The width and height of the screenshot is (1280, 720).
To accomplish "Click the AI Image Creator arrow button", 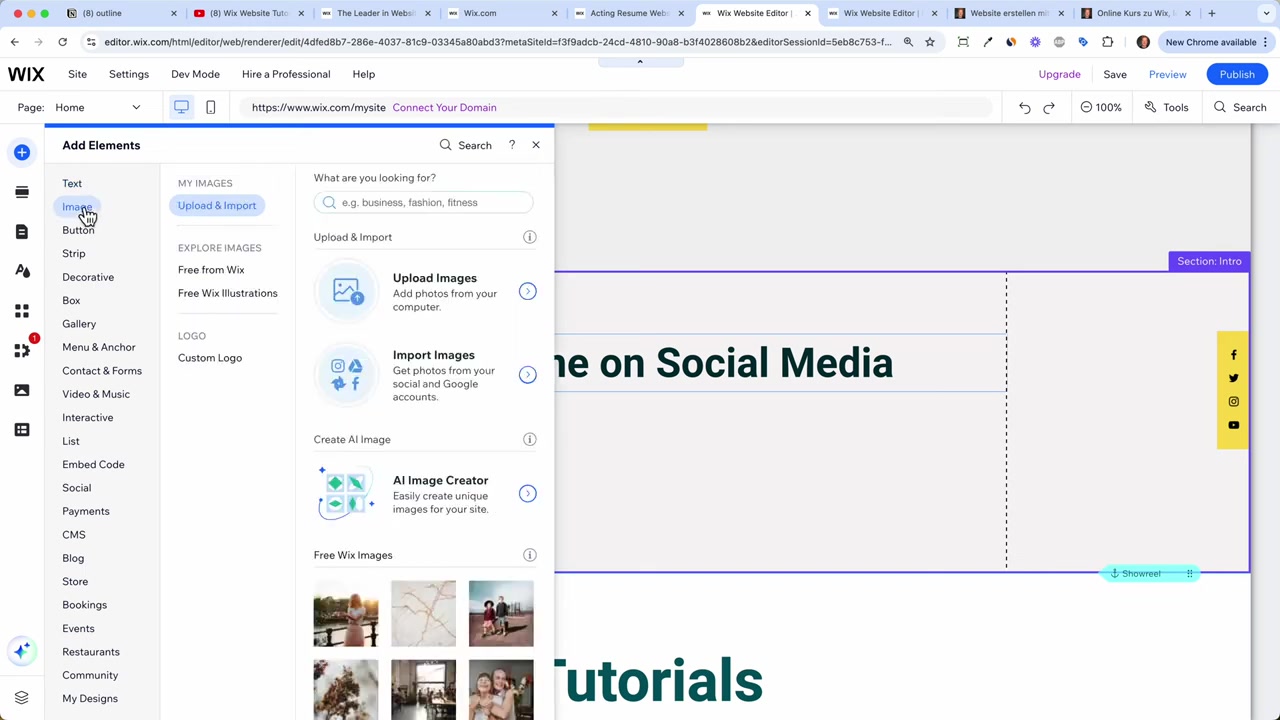I will tap(528, 493).
